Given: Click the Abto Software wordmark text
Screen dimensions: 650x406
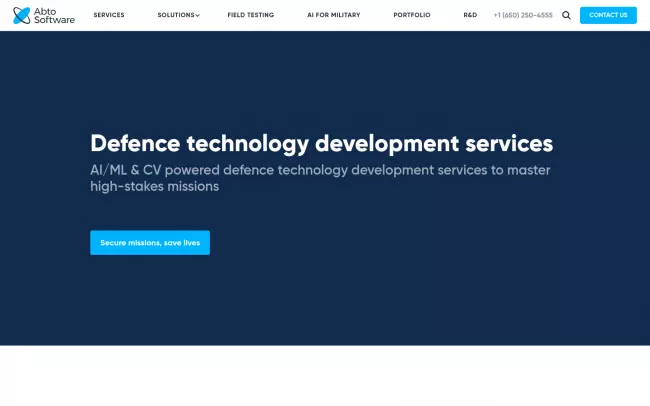Looking at the screenshot, I should point(57,15).
